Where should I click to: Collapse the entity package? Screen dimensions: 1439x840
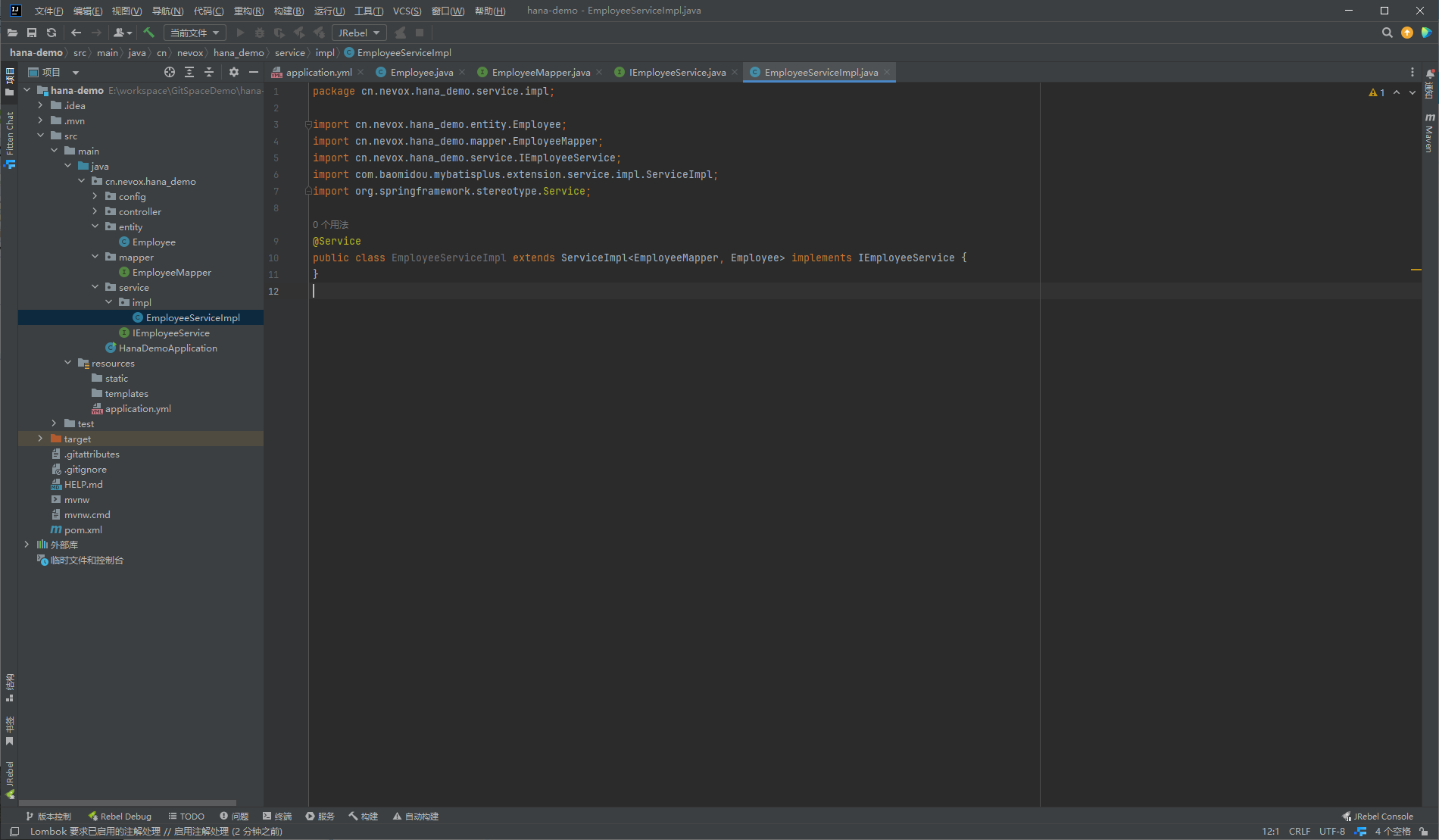coord(95,226)
